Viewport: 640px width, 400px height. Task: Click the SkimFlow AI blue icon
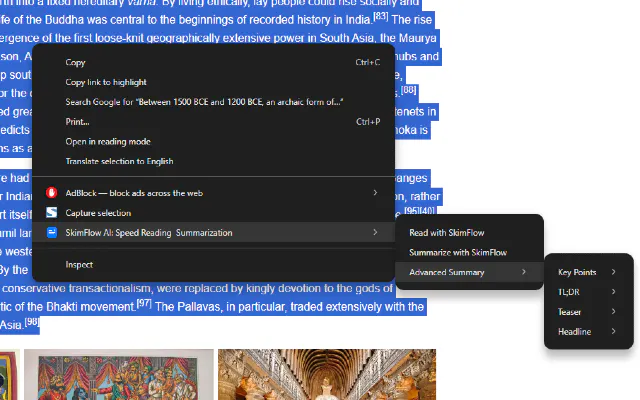(51, 232)
